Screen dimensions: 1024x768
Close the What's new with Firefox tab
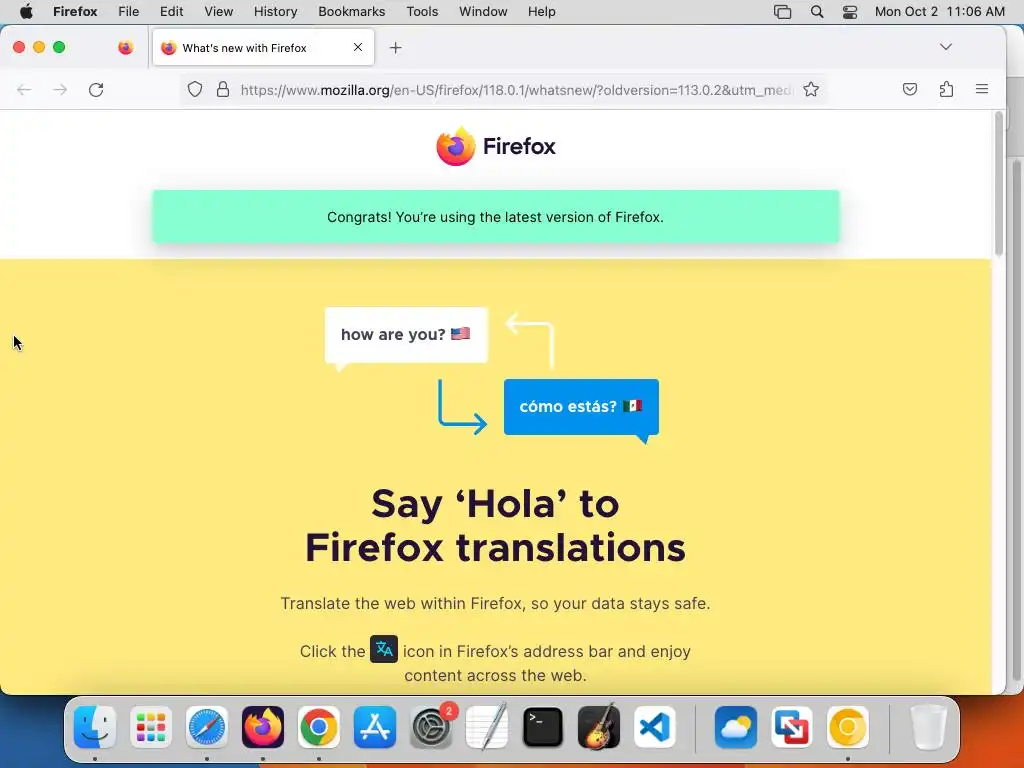click(358, 47)
